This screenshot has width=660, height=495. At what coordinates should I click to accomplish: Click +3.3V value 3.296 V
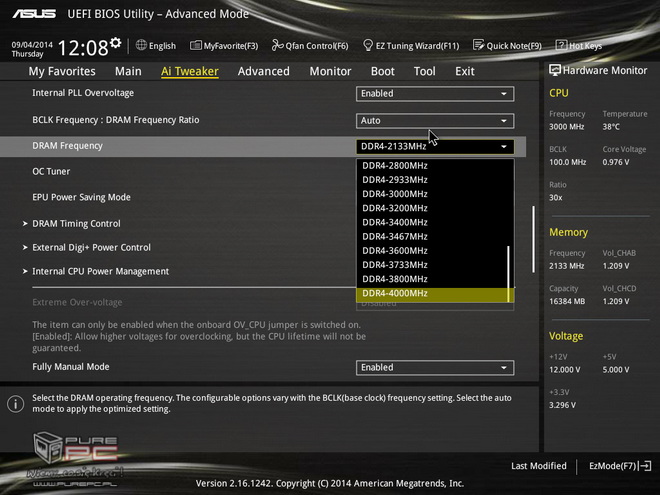tap(562, 405)
